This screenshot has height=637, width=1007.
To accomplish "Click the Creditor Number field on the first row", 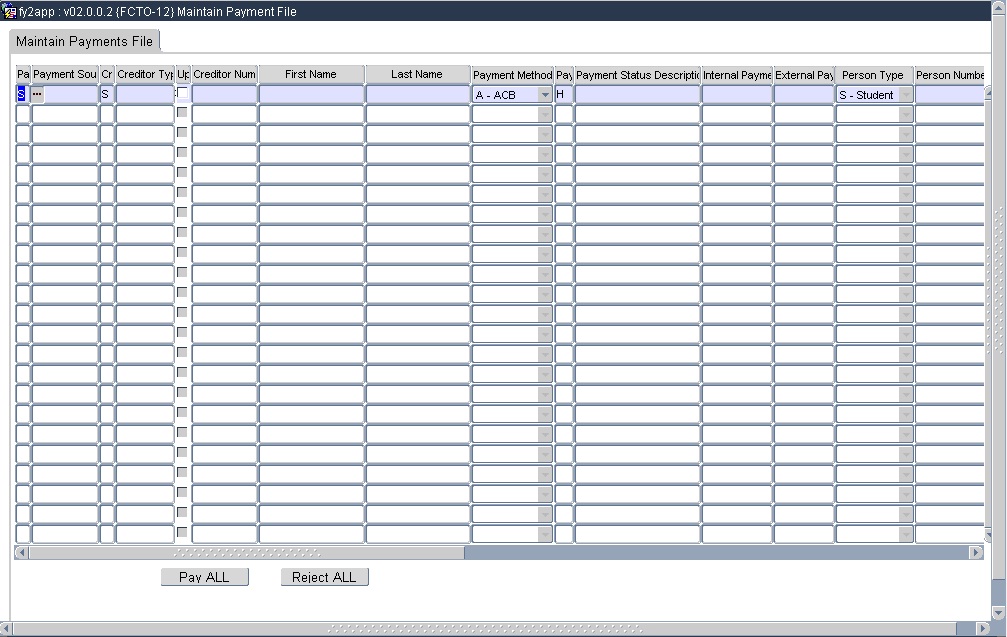I will pyautogui.click(x=224, y=93).
